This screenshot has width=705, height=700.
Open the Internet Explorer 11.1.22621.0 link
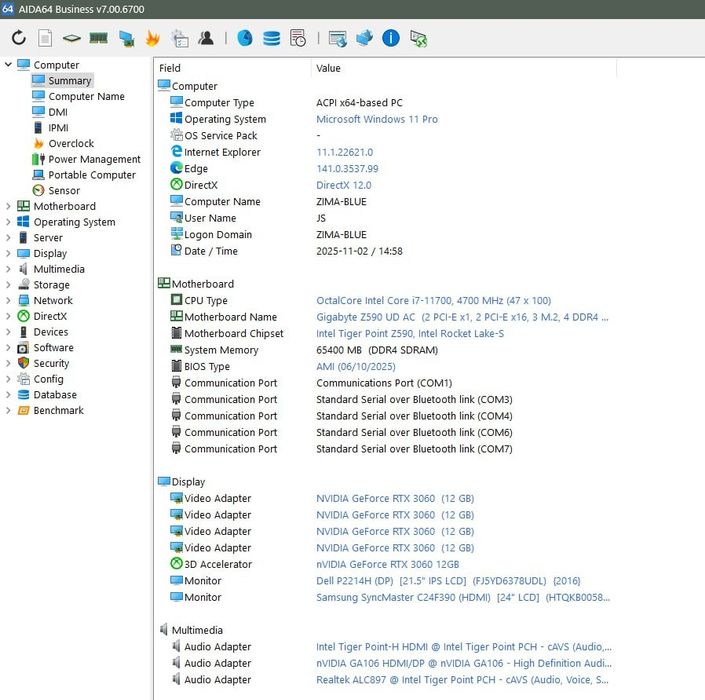coord(344,152)
